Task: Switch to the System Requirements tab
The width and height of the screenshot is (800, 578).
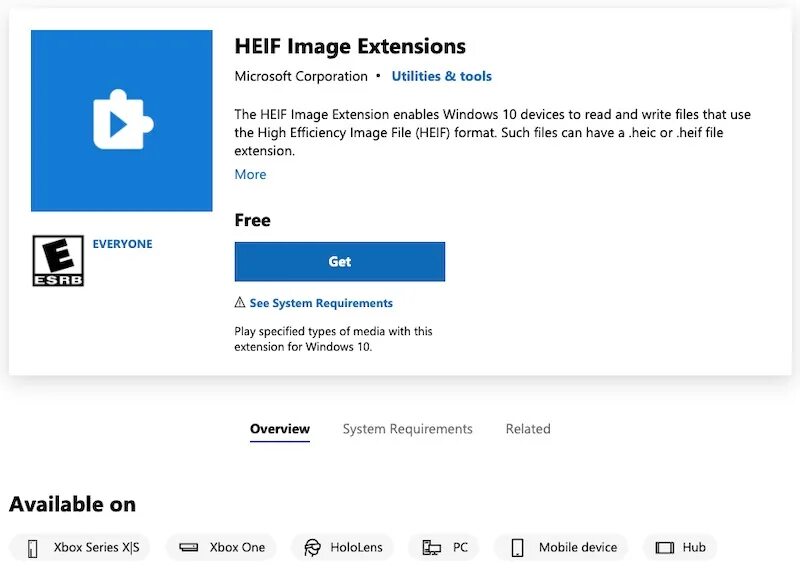Action: (408, 429)
